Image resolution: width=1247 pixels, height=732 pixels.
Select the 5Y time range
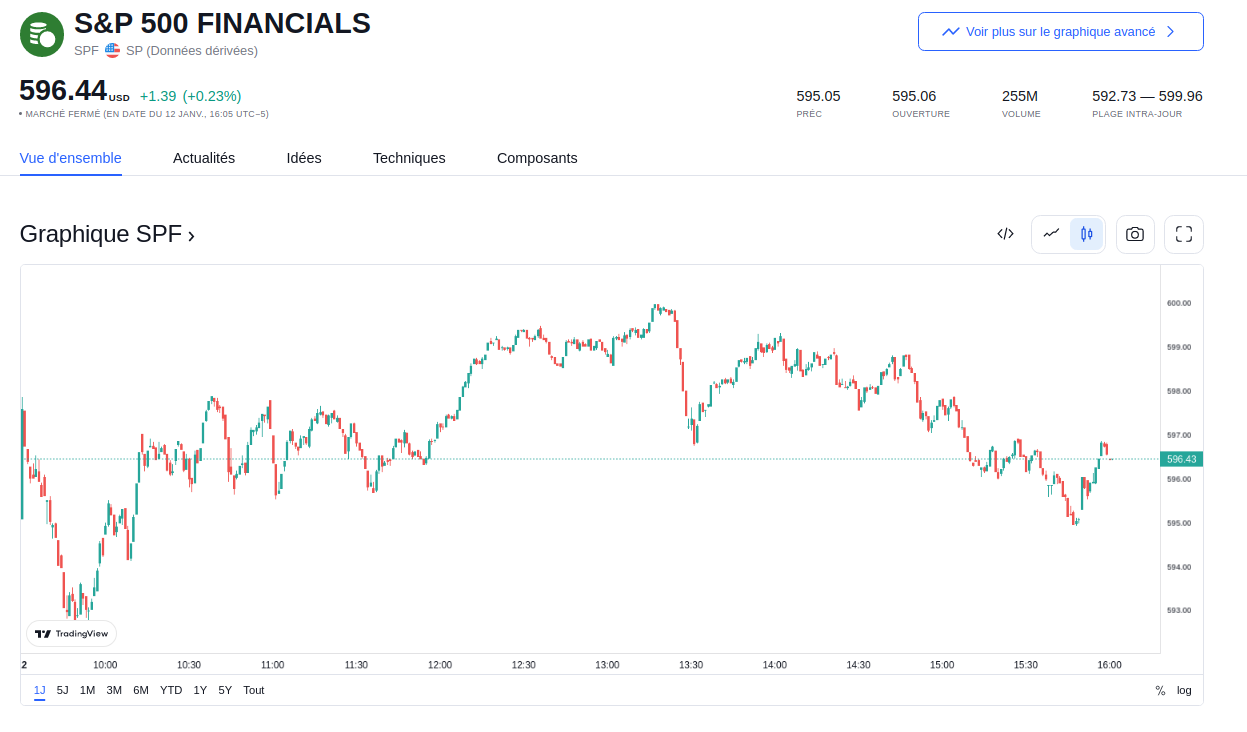[x=225, y=690]
